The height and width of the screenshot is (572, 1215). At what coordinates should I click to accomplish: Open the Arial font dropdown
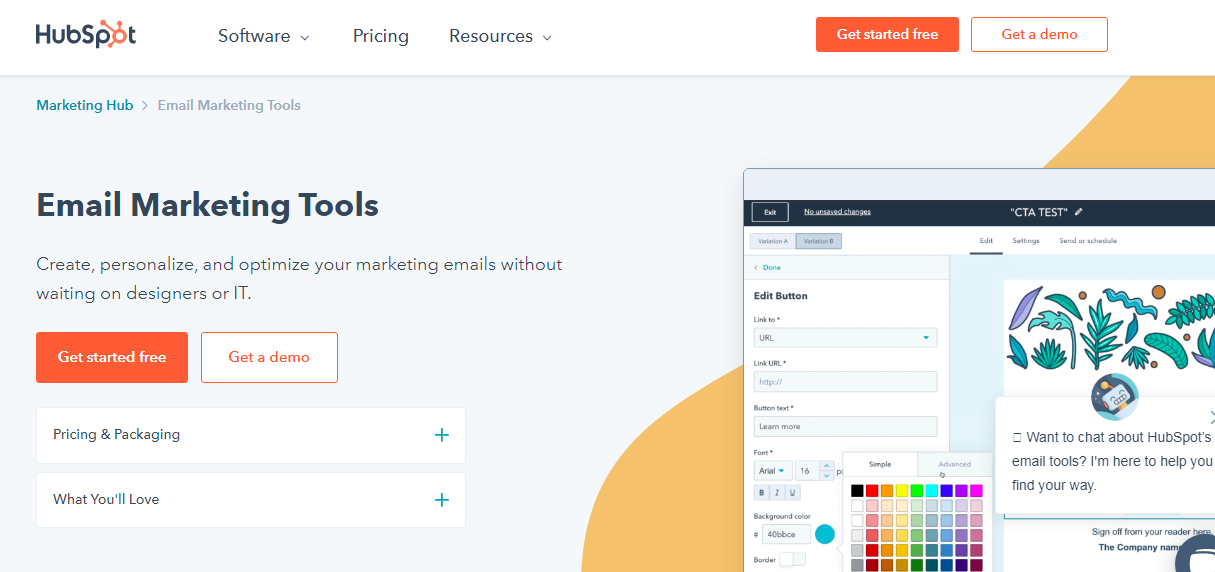coord(772,471)
